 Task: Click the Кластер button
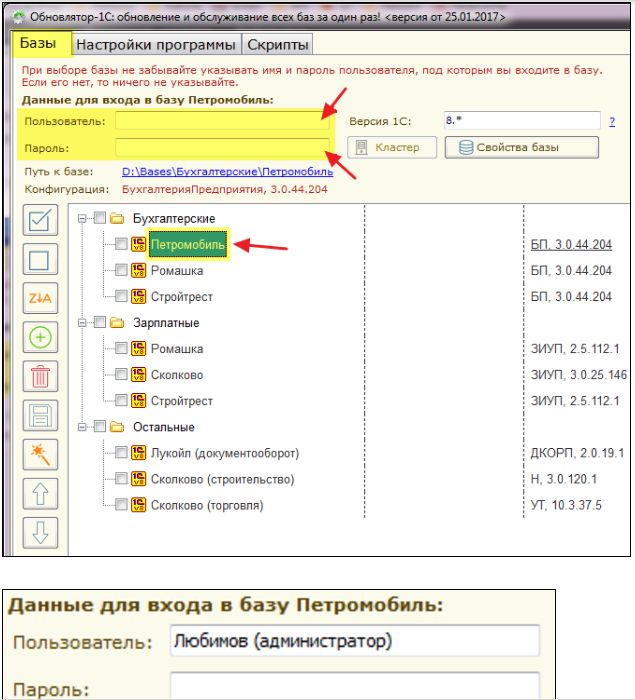(x=392, y=147)
